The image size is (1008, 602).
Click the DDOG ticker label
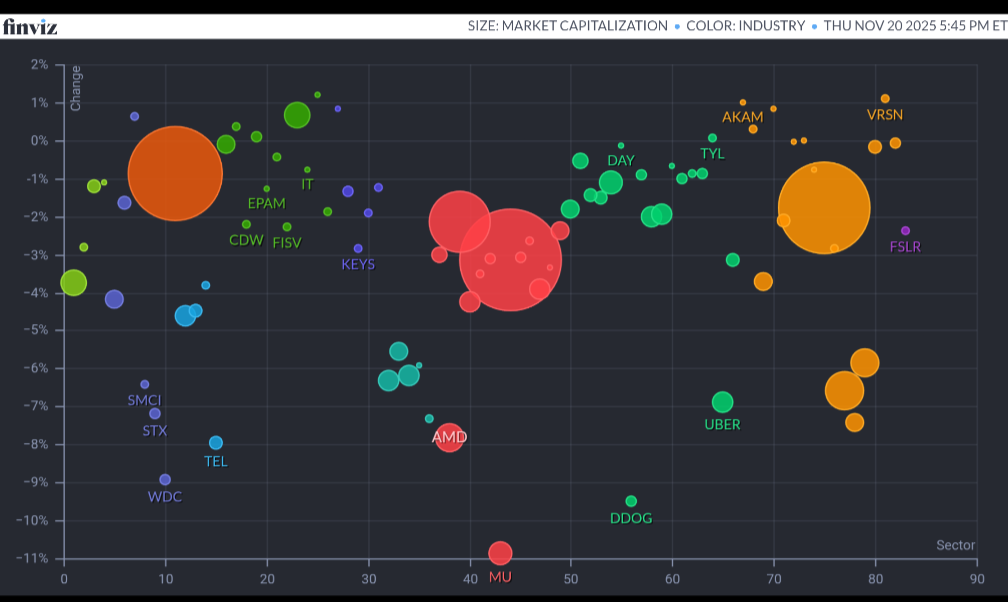click(631, 518)
